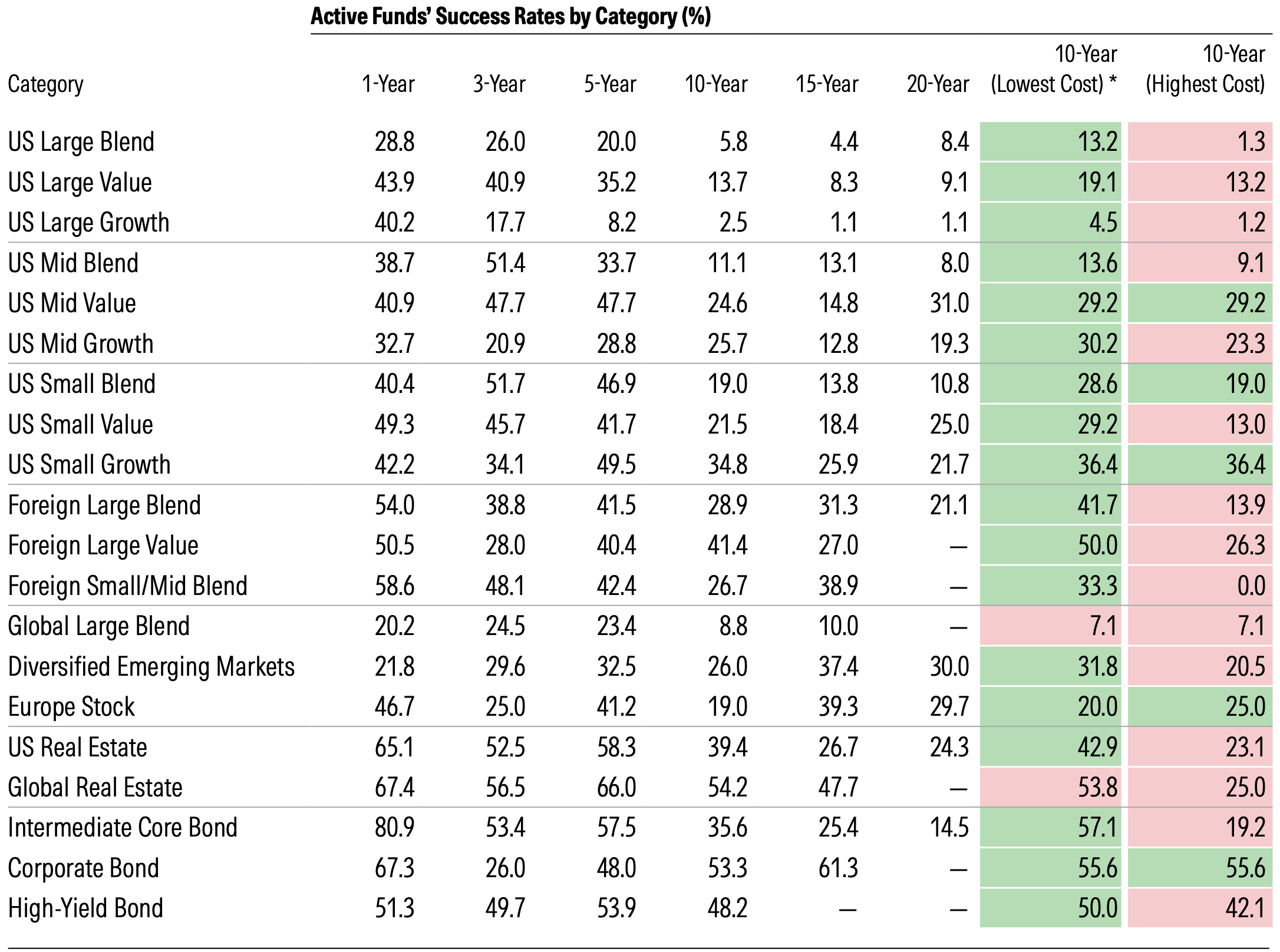
Task: Select the 1-Year column header
Action: [x=388, y=84]
